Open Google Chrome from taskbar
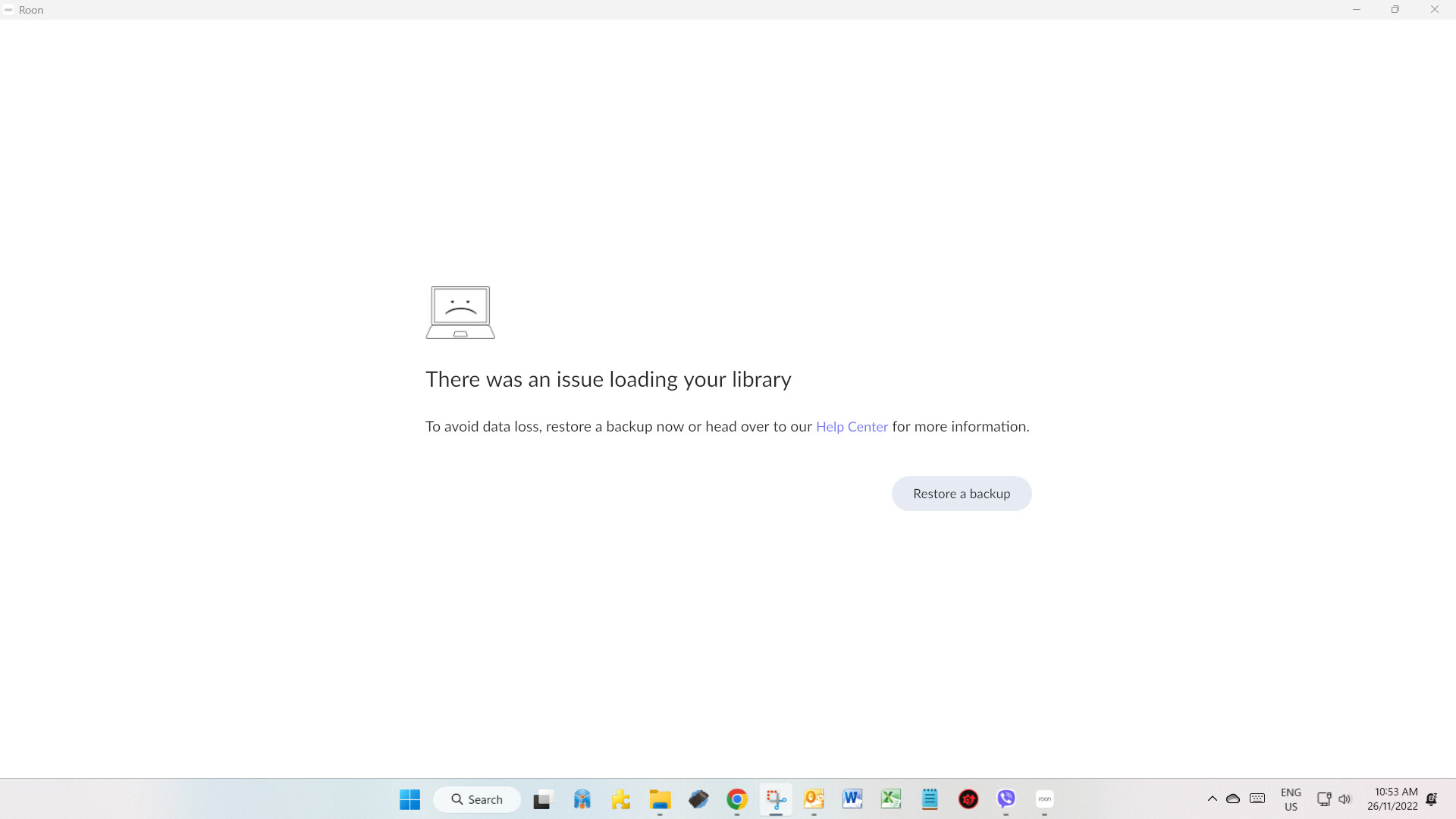 (736, 799)
